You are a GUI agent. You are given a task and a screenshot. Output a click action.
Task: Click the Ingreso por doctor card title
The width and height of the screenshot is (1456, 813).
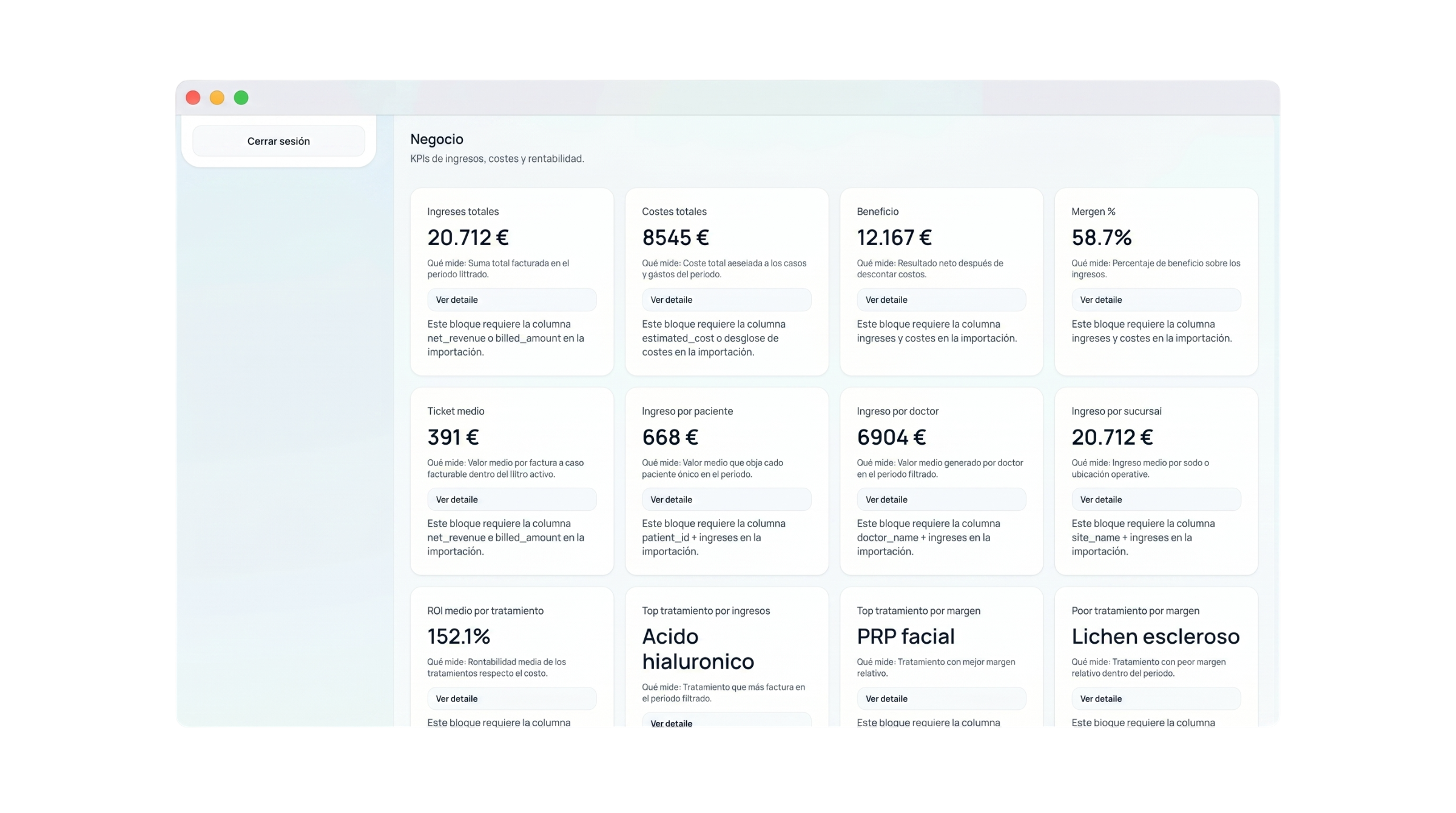pos(897,411)
